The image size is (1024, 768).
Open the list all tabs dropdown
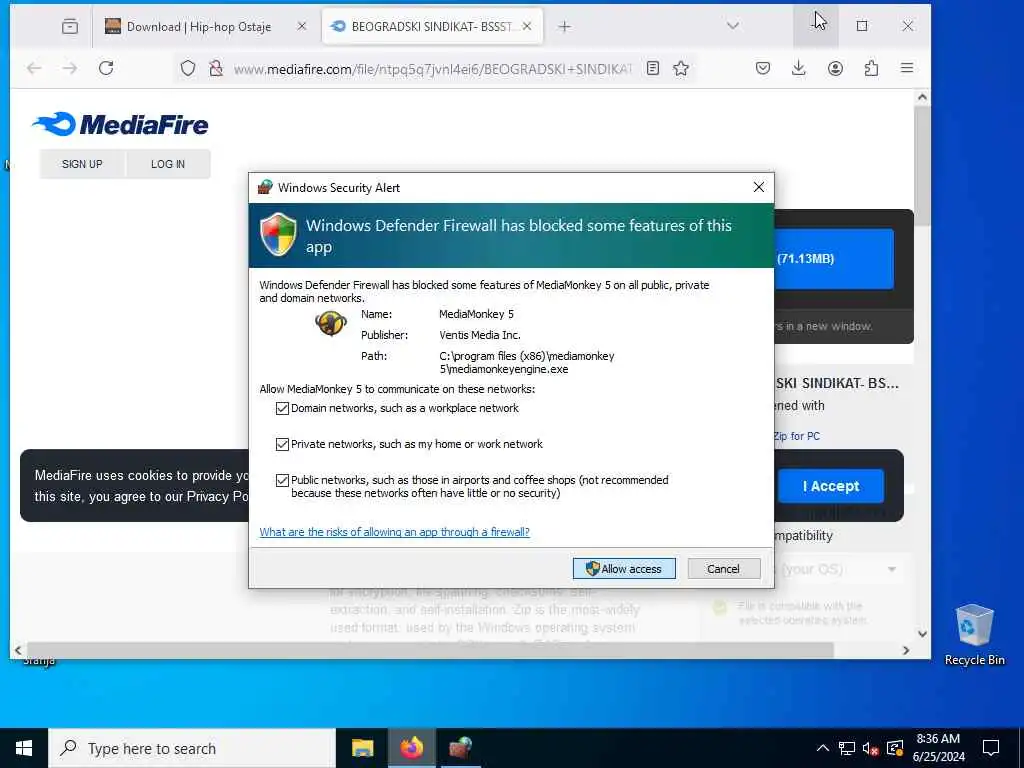click(x=733, y=26)
